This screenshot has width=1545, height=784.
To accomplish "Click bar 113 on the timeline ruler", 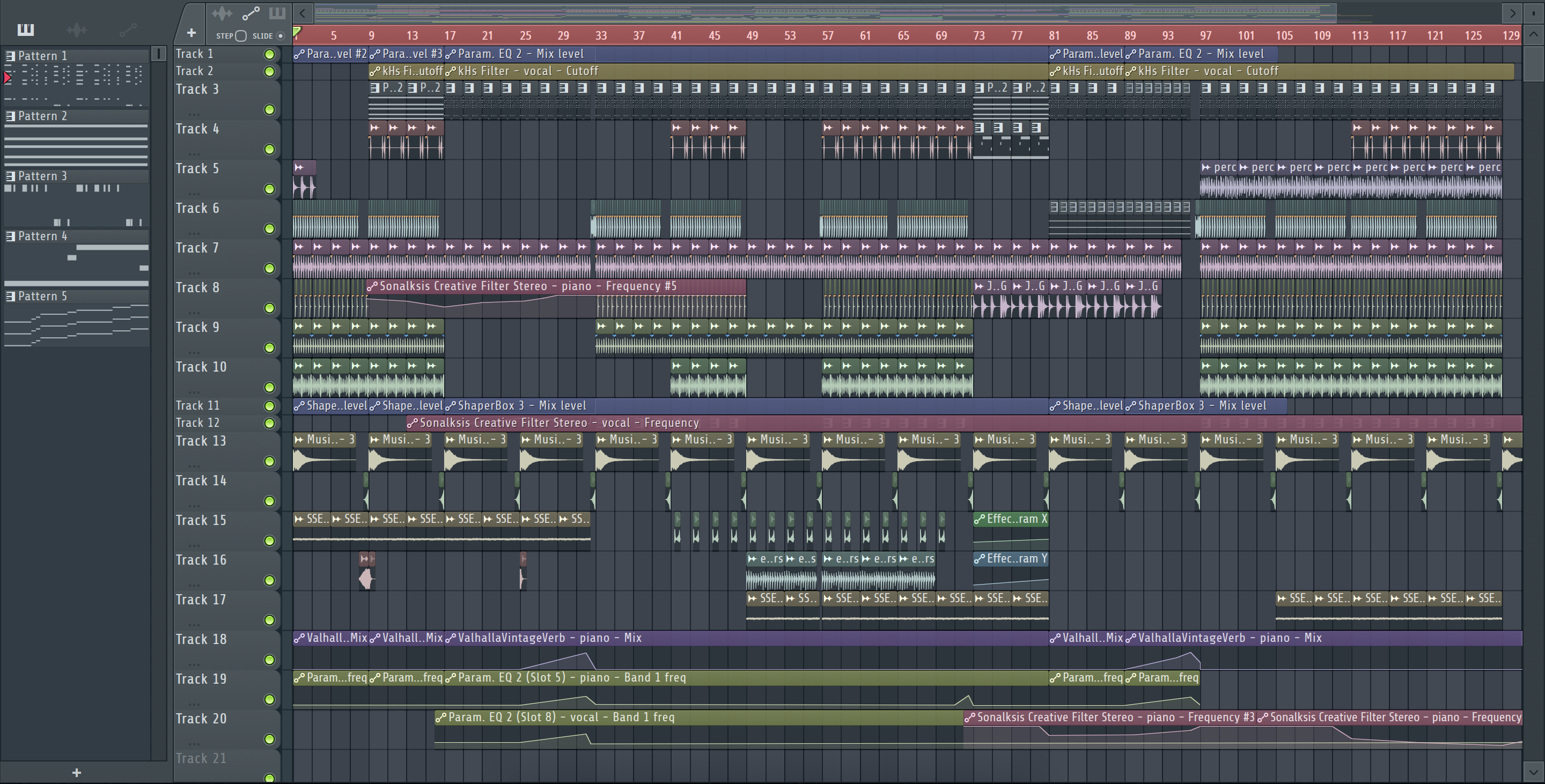I will tap(1360, 35).
